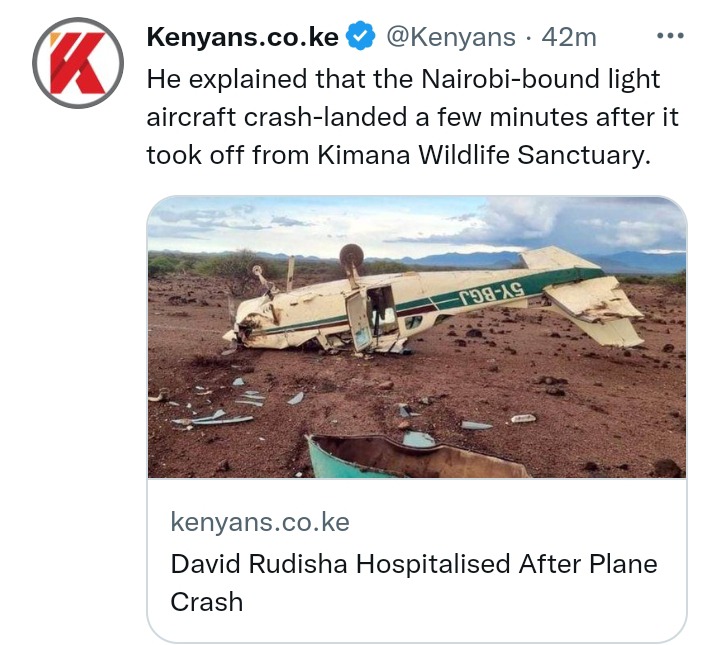This screenshot has width=719, height=645.
Task: Click the word Crash in card title
Action: (x=207, y=601)
